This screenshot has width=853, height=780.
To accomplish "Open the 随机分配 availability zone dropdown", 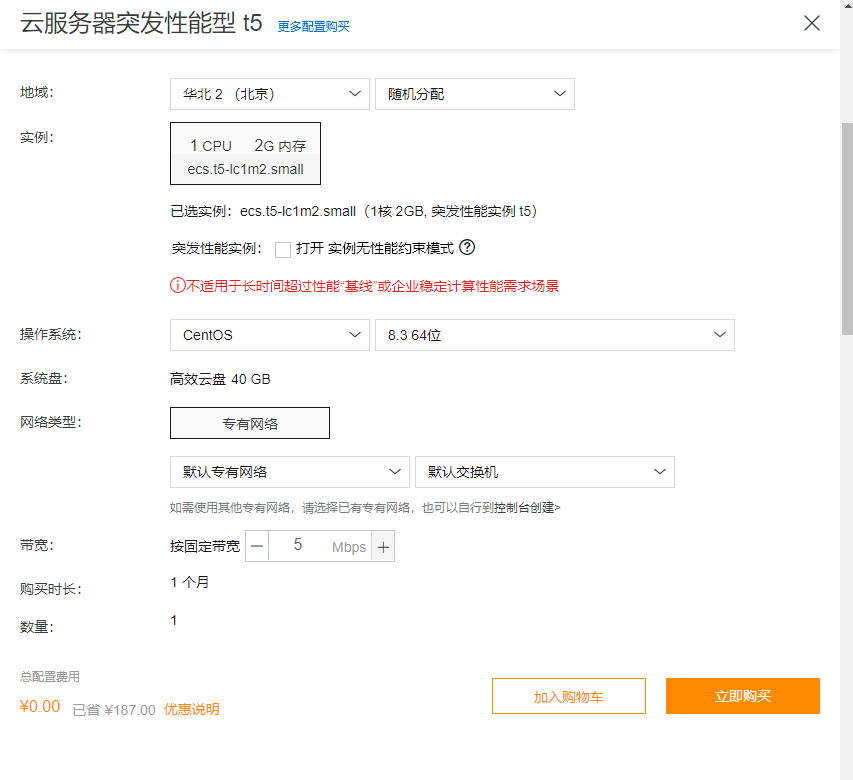I will 474,93.
